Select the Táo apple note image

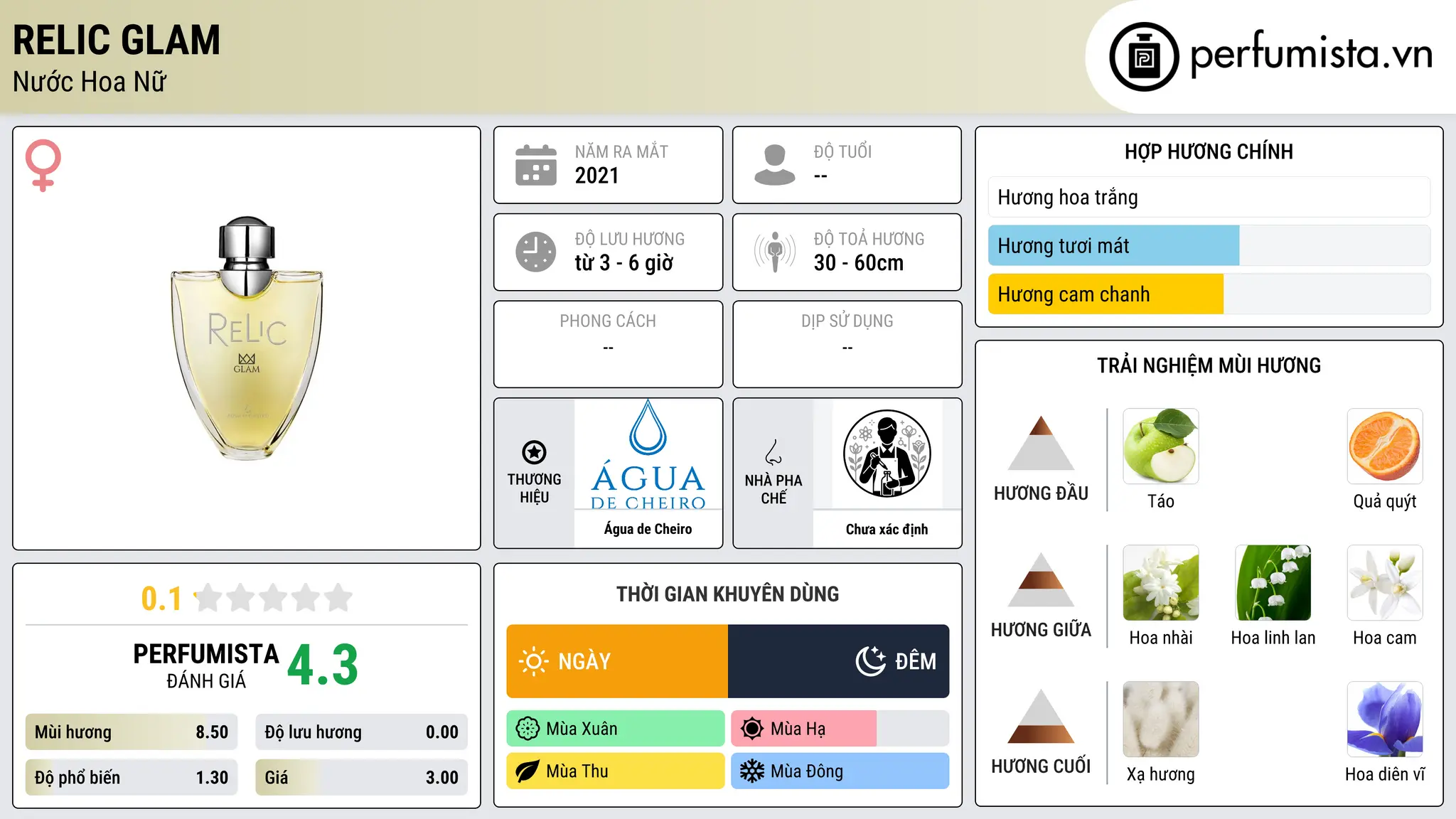(1161, 446)
